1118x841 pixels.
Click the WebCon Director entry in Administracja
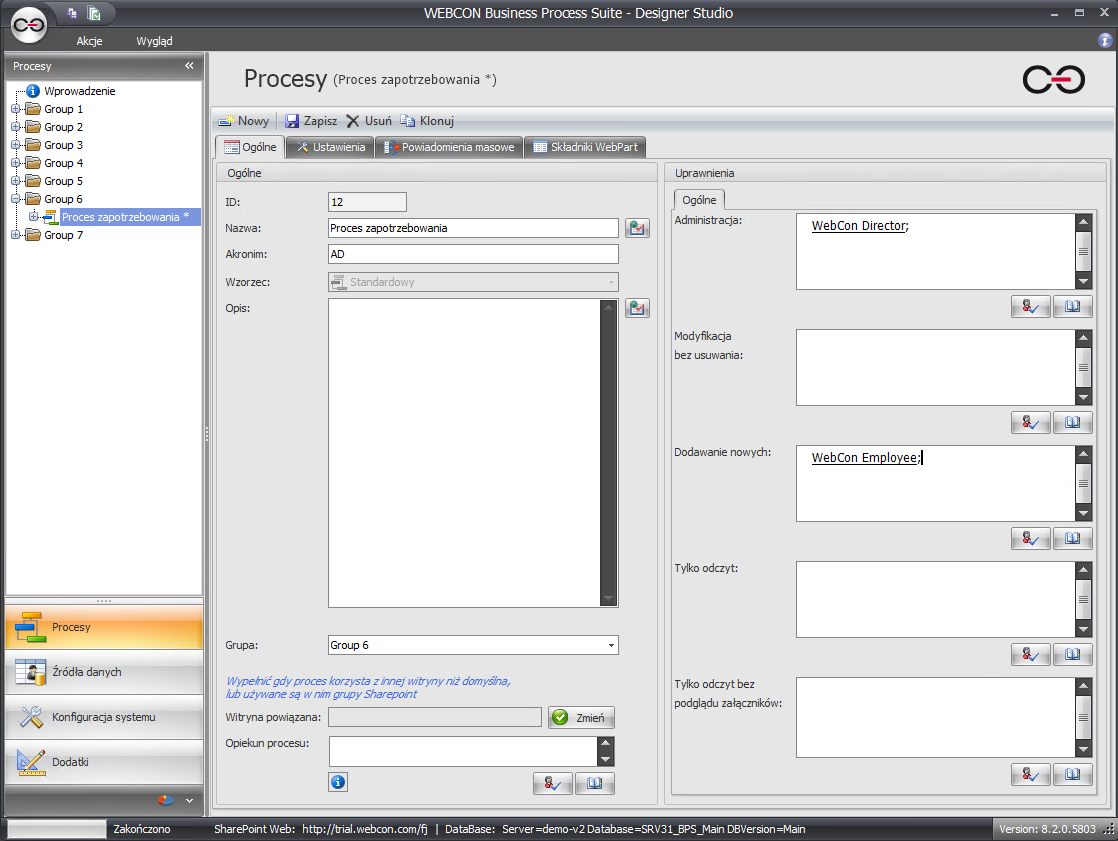[x=859, y=226]
